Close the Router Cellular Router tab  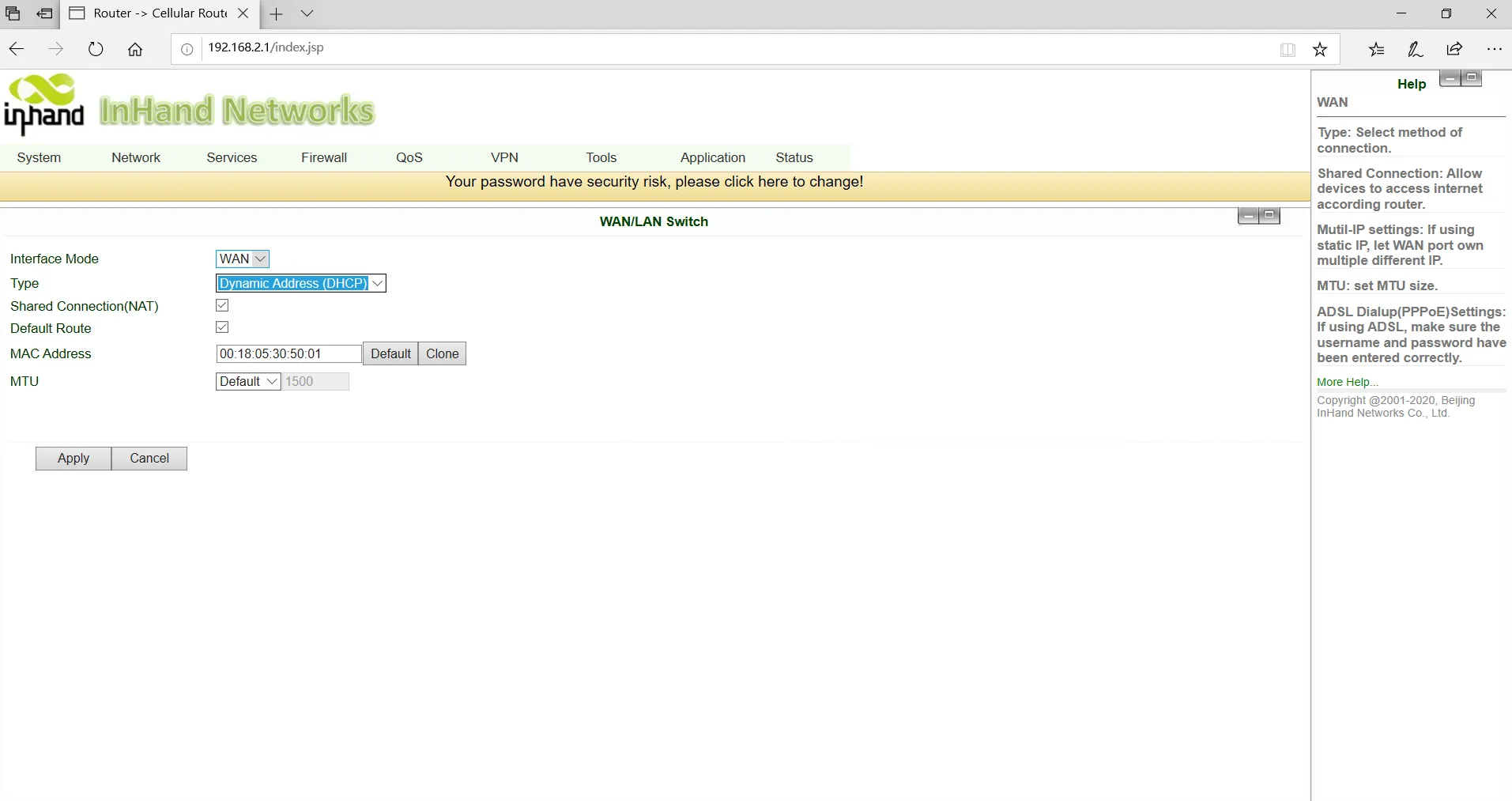243,13
